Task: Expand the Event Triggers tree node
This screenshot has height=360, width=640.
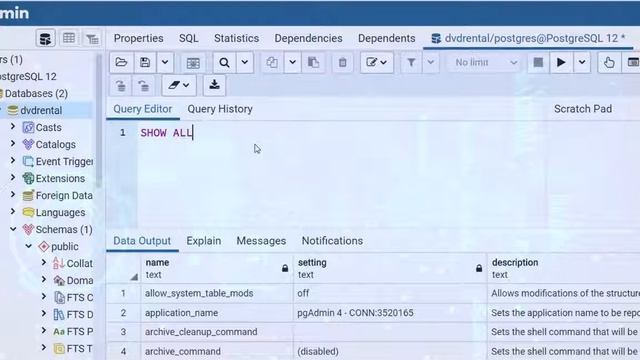Action: point(13,161)
